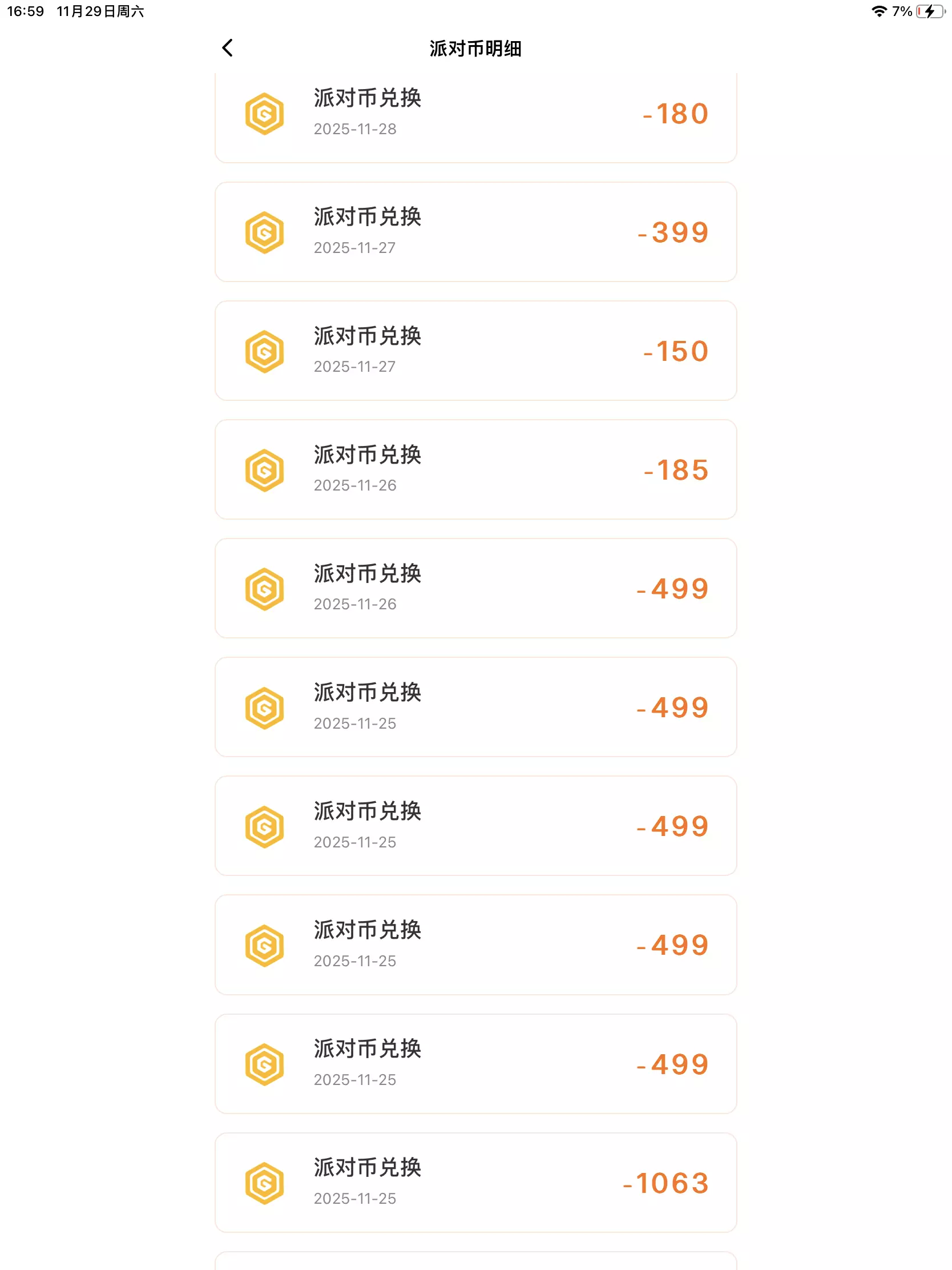Tap the -1063 amount
952x1270 pixels.
click(665, 1183)
